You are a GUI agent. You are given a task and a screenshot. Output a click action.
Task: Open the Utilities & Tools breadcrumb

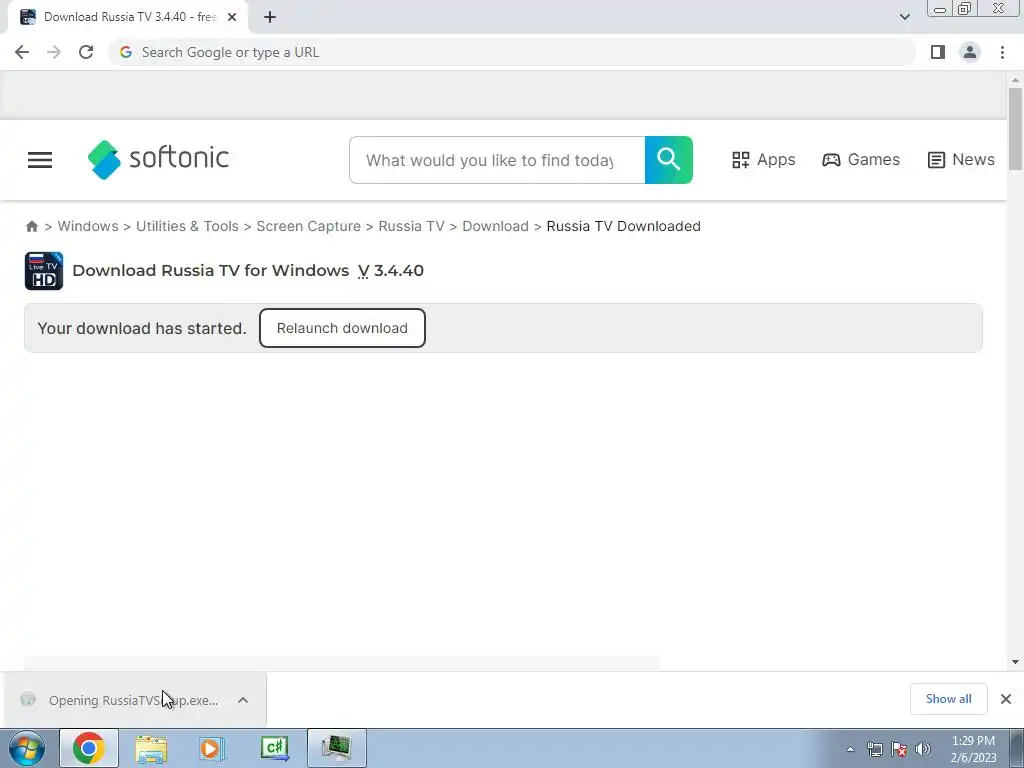(x=187, y=226)
